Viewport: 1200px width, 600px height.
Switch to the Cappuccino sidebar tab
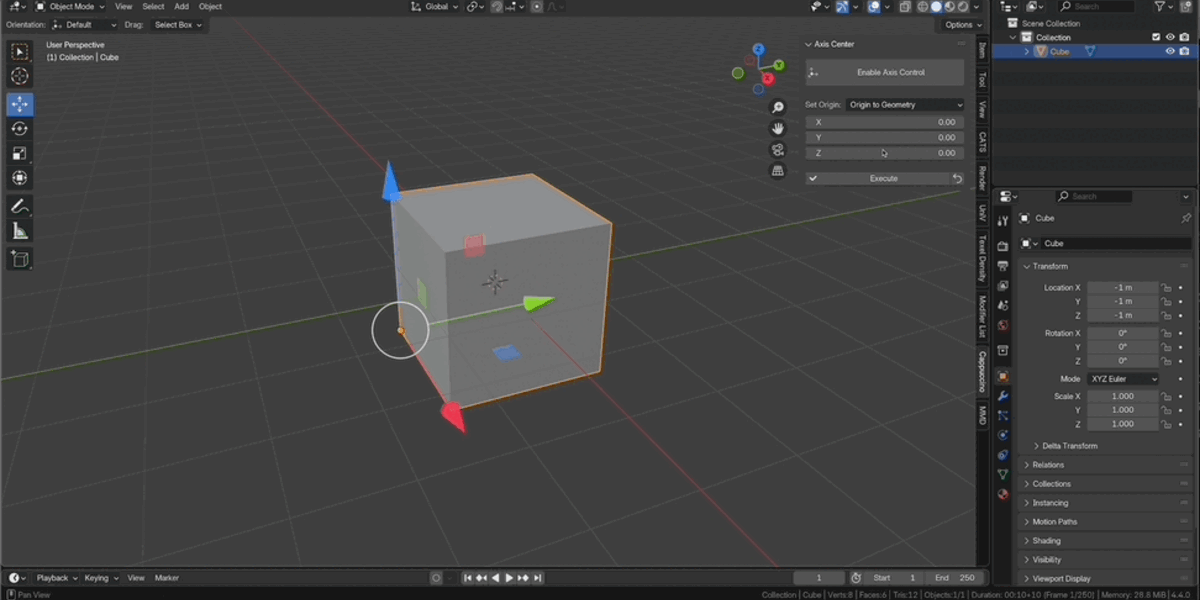pyautogui.click(x=982, y=371)
